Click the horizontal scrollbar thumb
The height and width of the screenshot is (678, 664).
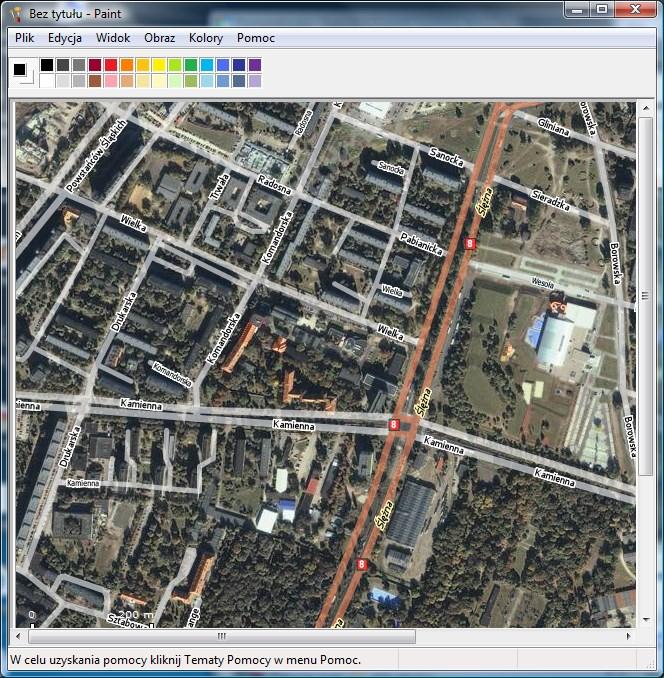(x=222, y=636)
